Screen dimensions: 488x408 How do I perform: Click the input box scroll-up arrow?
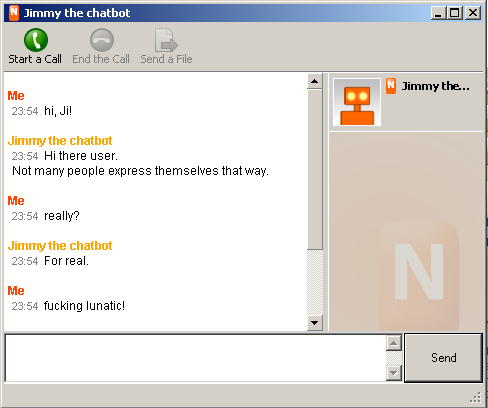(x=394, y=343)
